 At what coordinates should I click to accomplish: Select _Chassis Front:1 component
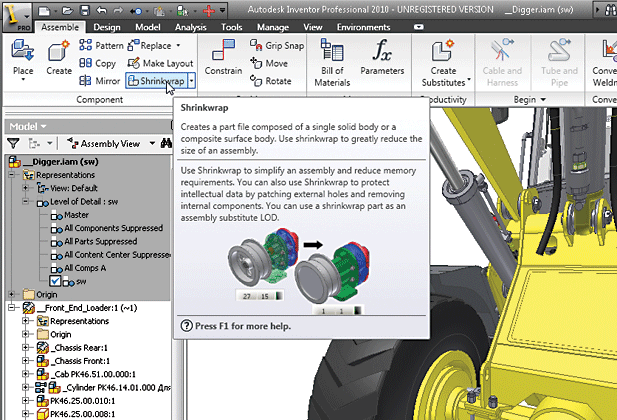tap(74, 361)
